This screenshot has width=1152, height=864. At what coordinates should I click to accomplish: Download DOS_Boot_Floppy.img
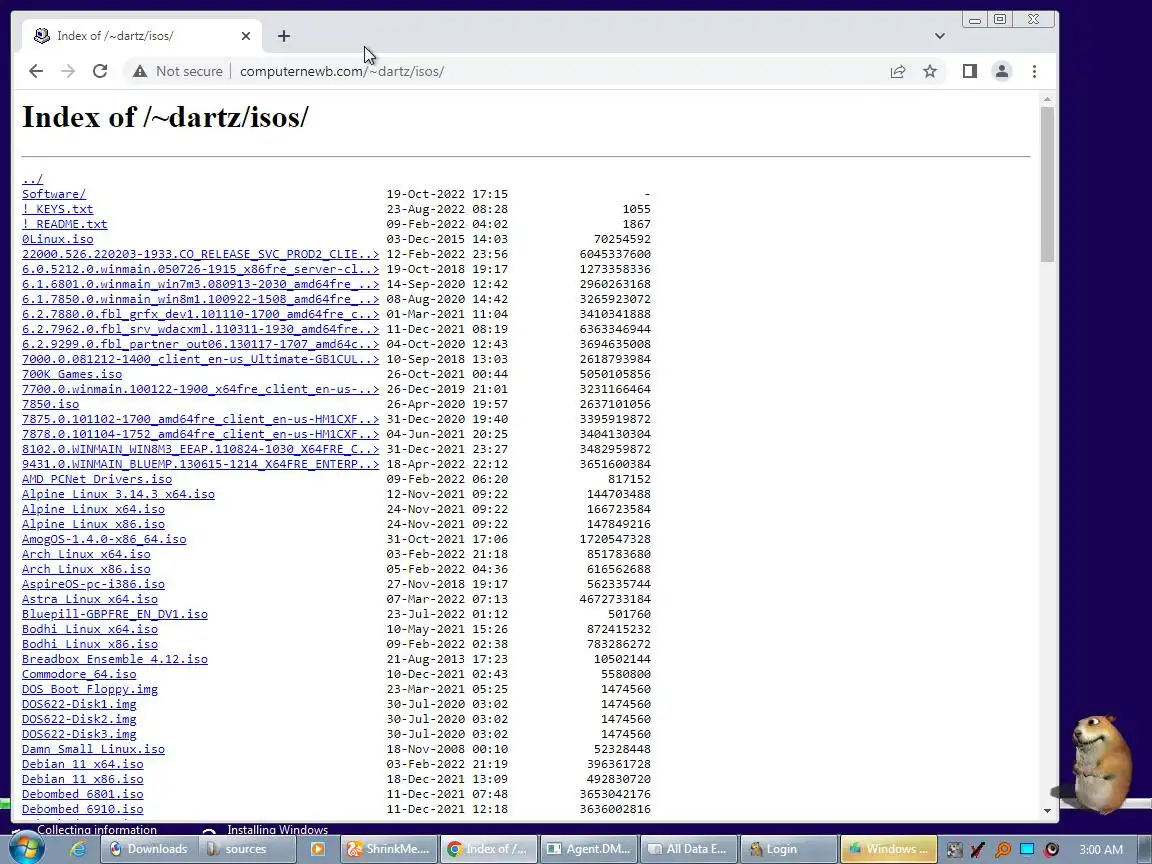coord(90,689)
